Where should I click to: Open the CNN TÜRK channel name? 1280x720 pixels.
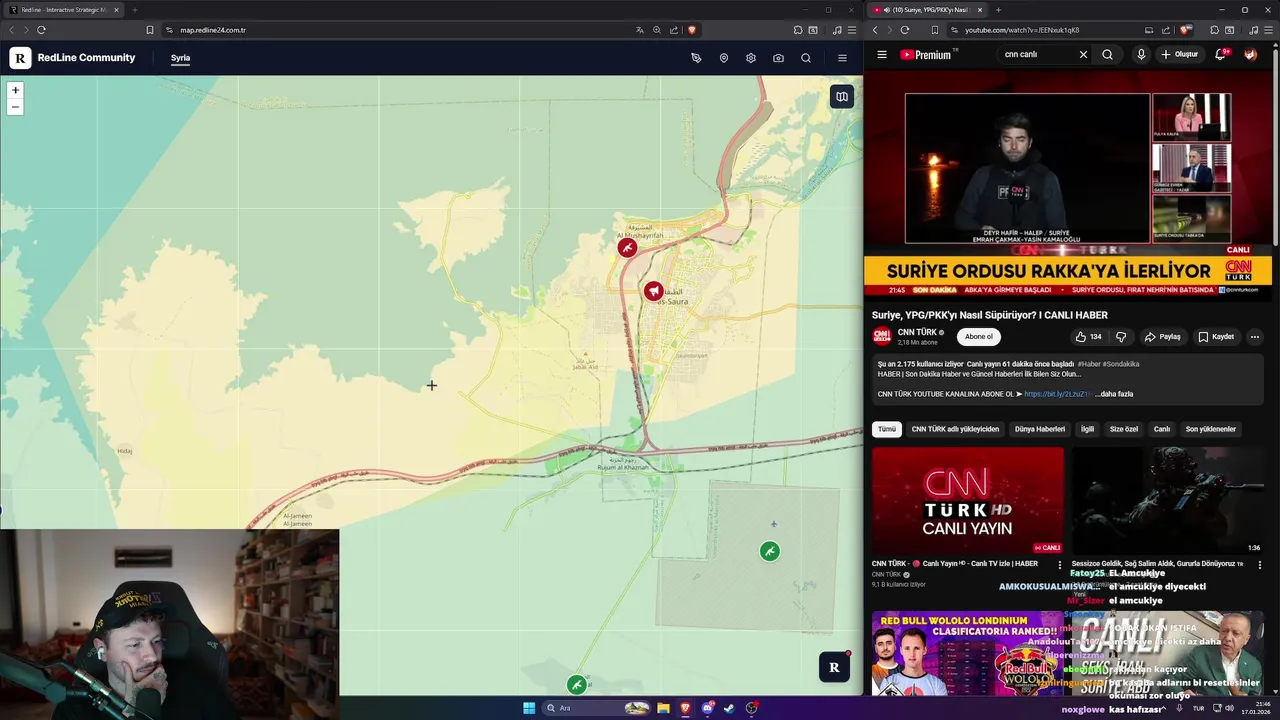tap(917, 332)
